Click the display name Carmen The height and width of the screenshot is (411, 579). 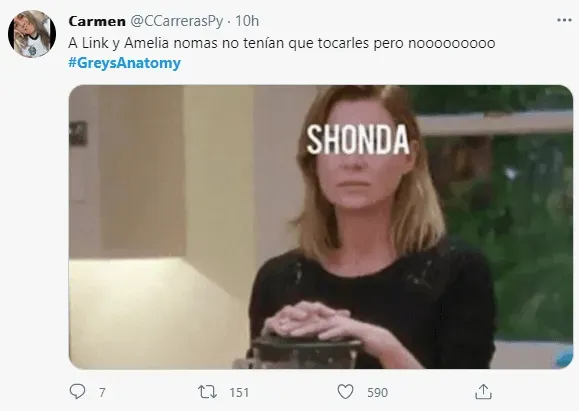point(97,21)
